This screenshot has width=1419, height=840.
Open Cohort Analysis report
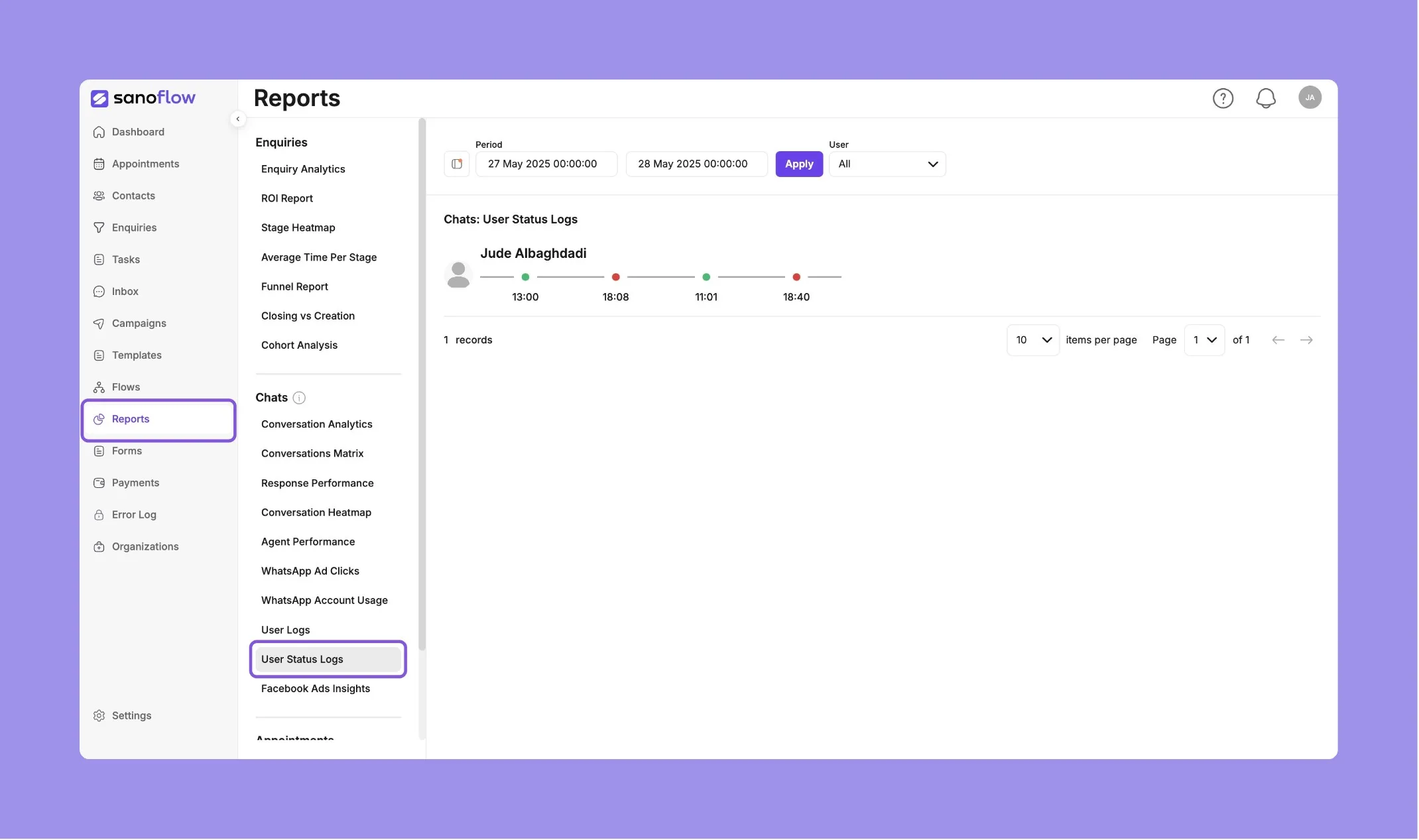click(299, 345)
